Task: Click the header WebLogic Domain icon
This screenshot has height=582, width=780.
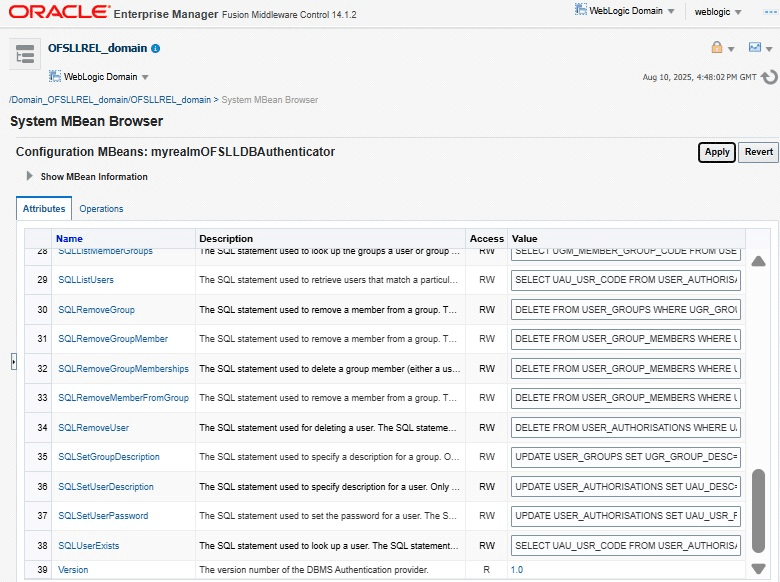Action: (x=582, y=10)
